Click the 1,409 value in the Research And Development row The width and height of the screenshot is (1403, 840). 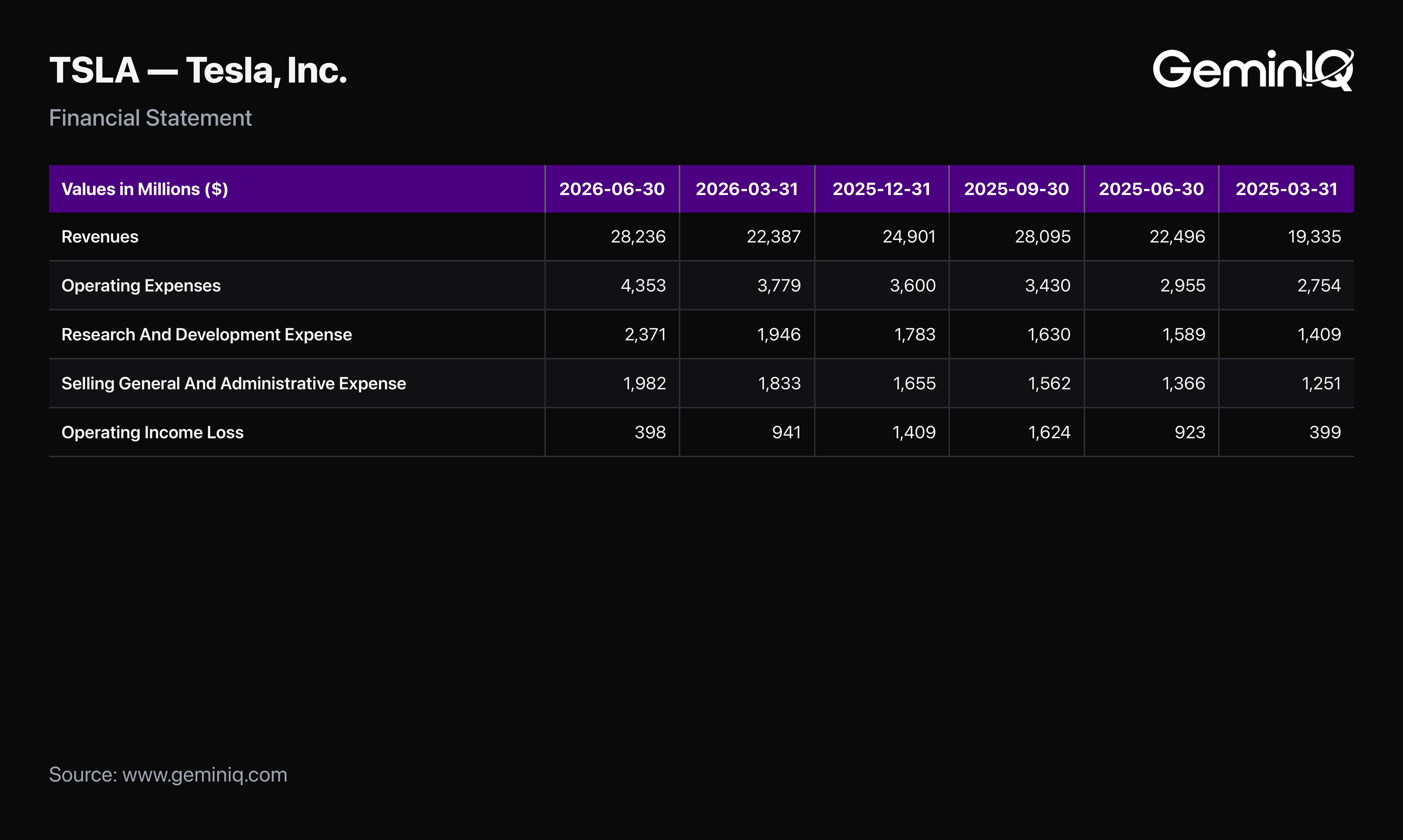pyautogui.click(x=1319, y=335)
